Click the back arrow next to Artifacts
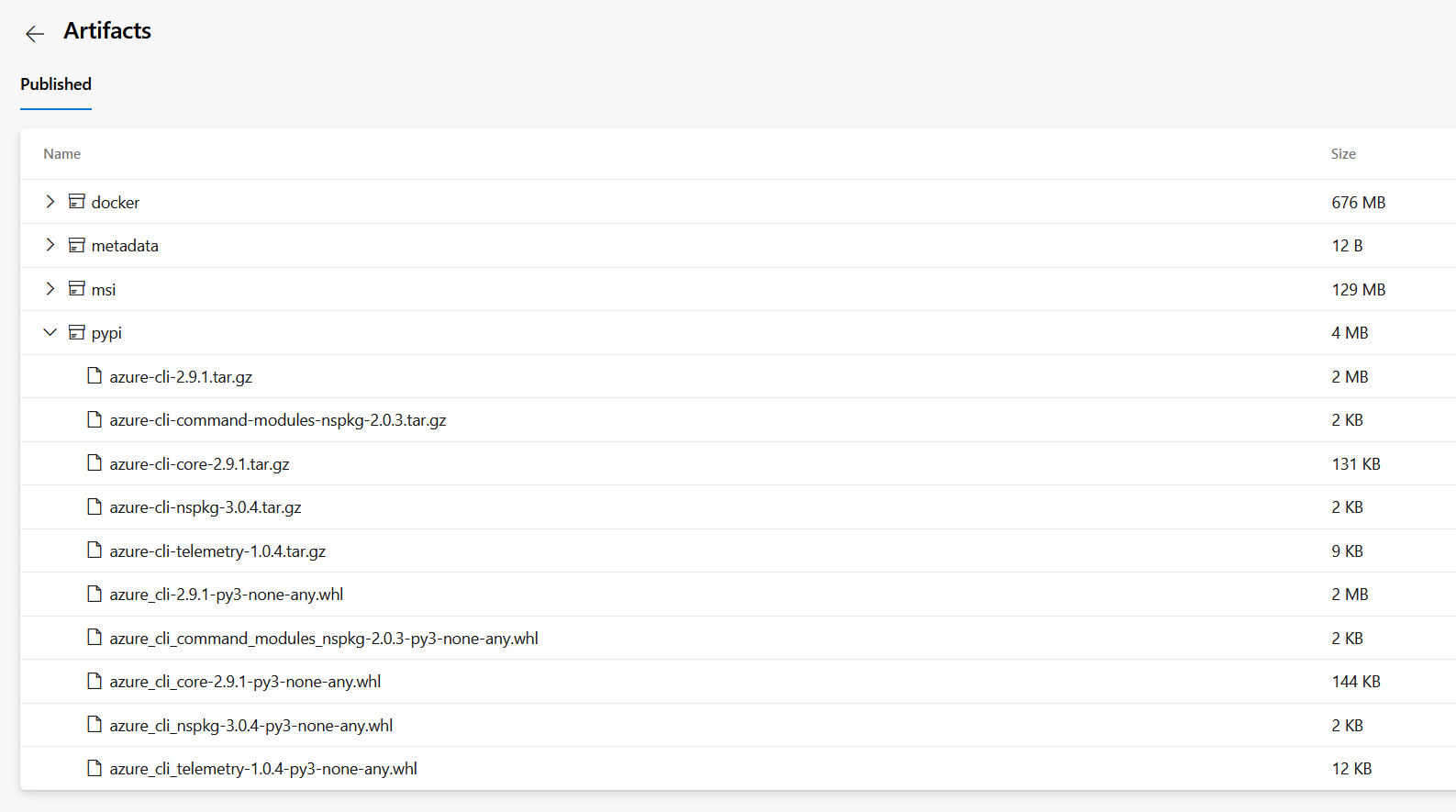 point(35,34)
